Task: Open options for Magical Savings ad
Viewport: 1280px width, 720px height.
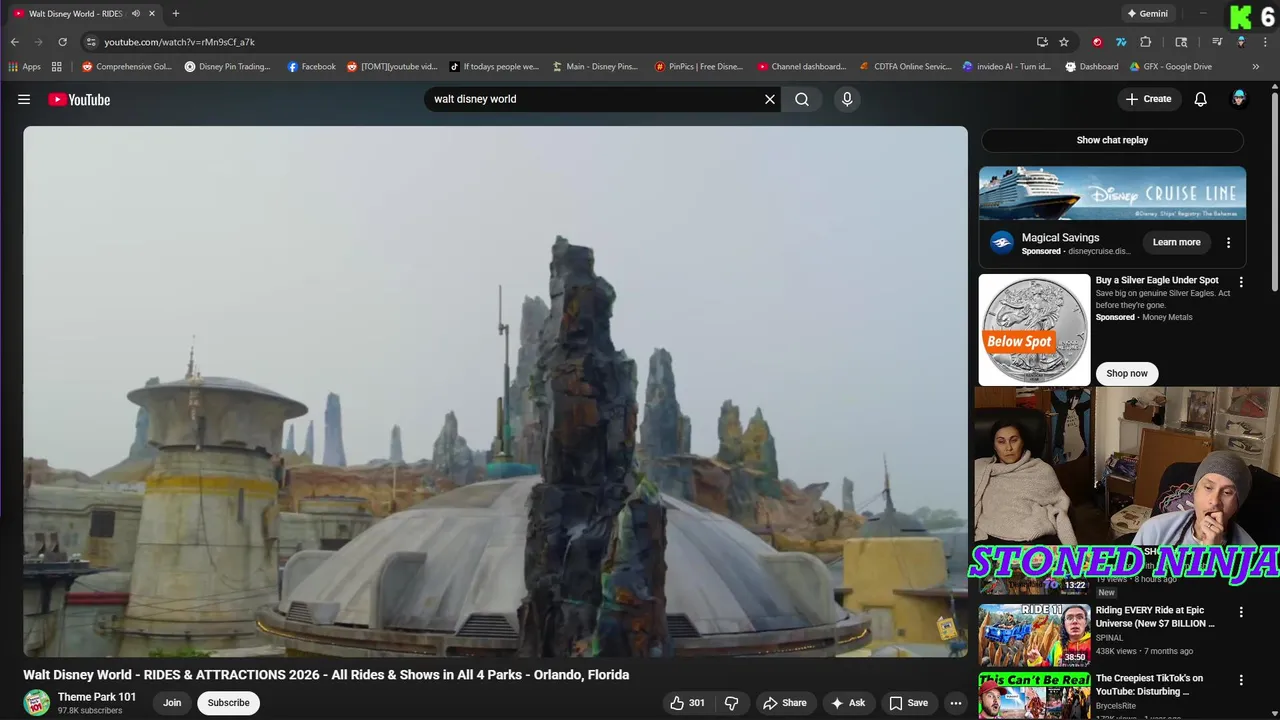Action: (1228, 242)
